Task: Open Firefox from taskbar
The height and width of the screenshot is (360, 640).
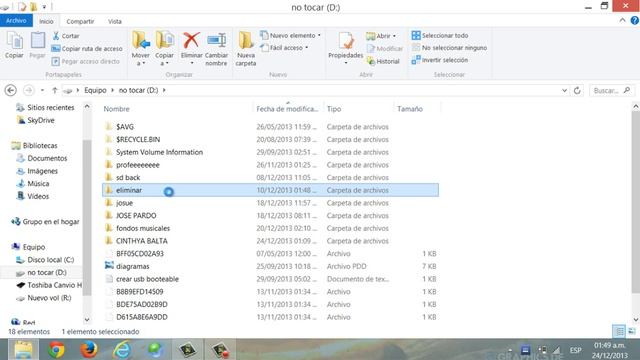Action: tap(89, 350)
